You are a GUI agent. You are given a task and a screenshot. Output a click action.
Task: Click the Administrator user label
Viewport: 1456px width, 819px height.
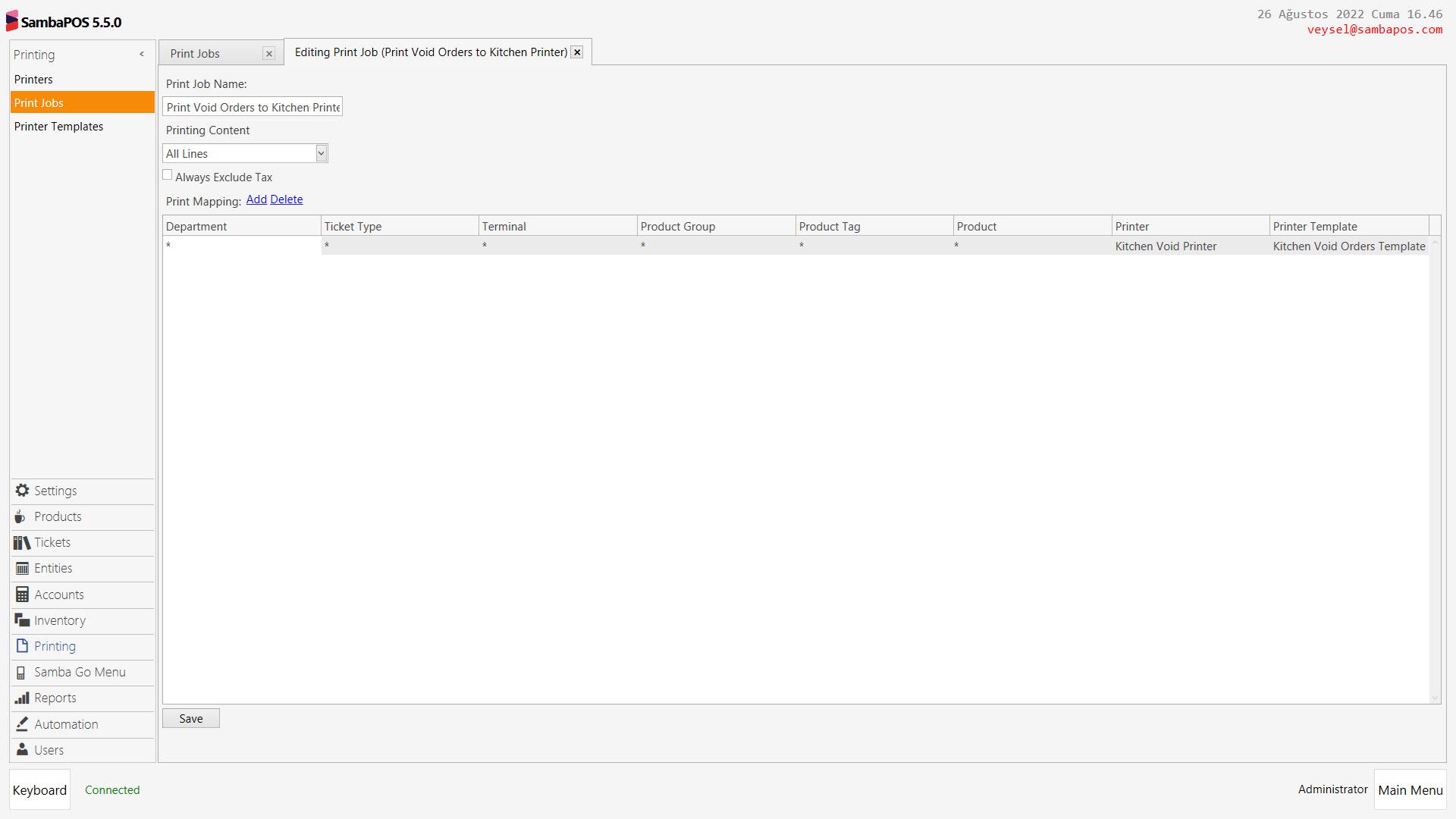coord(1332,789)
